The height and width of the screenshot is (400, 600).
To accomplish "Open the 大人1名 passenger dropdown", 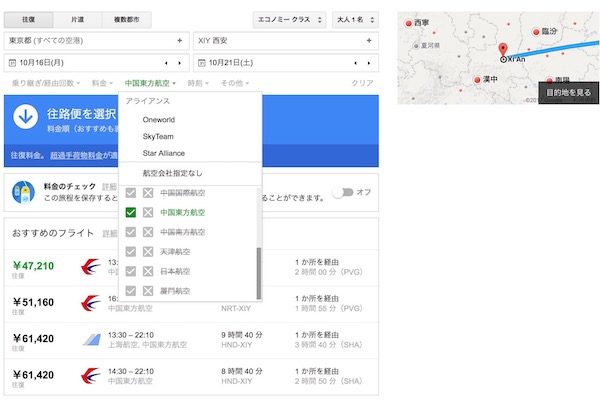I will [x=355, y=20].
